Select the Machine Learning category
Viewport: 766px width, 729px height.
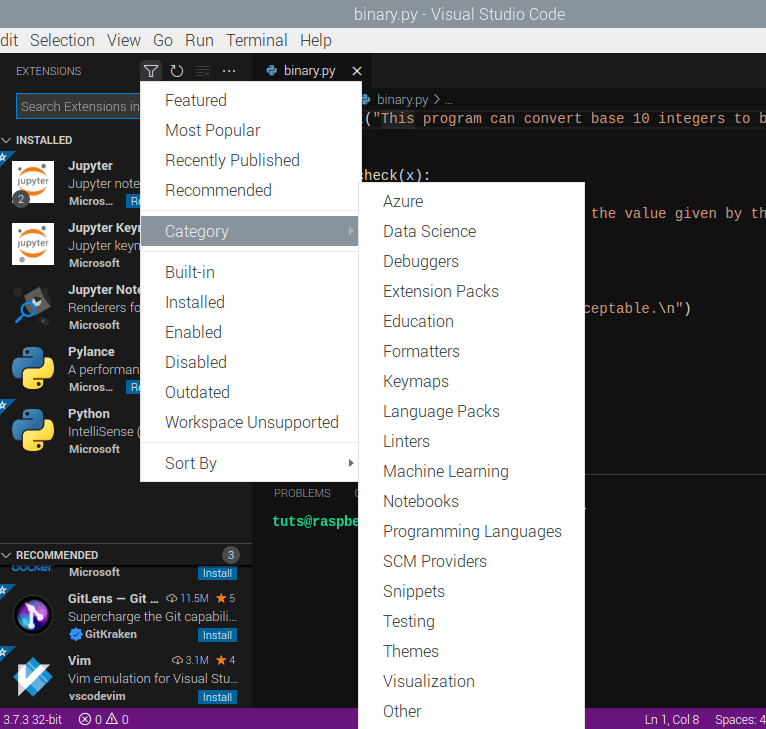tap(471, 471)
